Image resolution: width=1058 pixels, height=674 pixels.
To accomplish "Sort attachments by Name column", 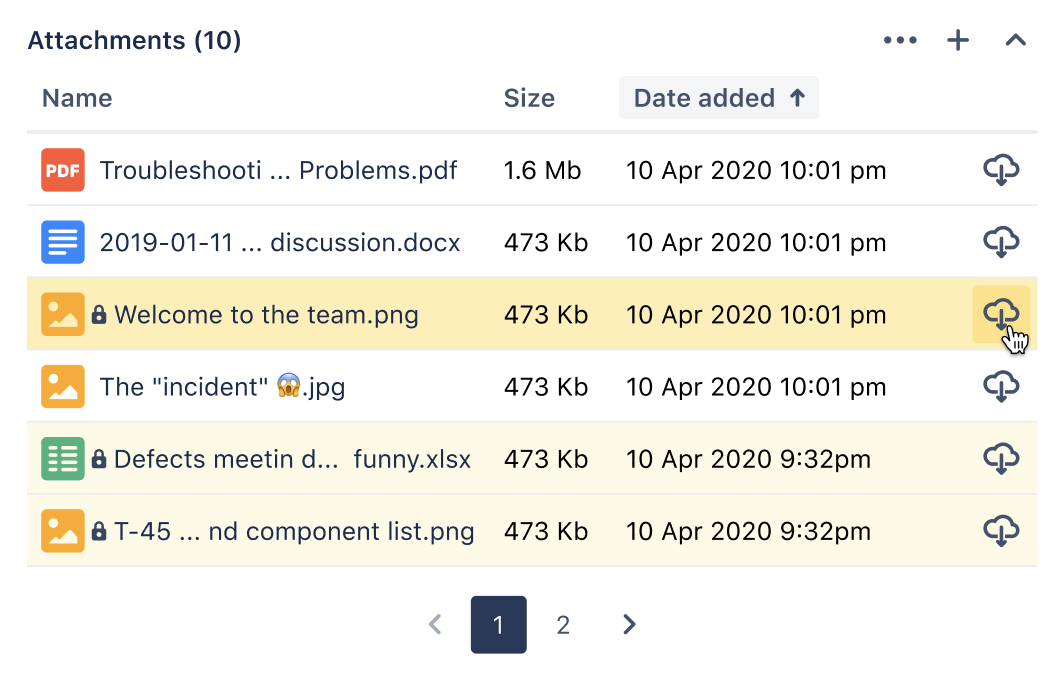I will tap(77, 98).
